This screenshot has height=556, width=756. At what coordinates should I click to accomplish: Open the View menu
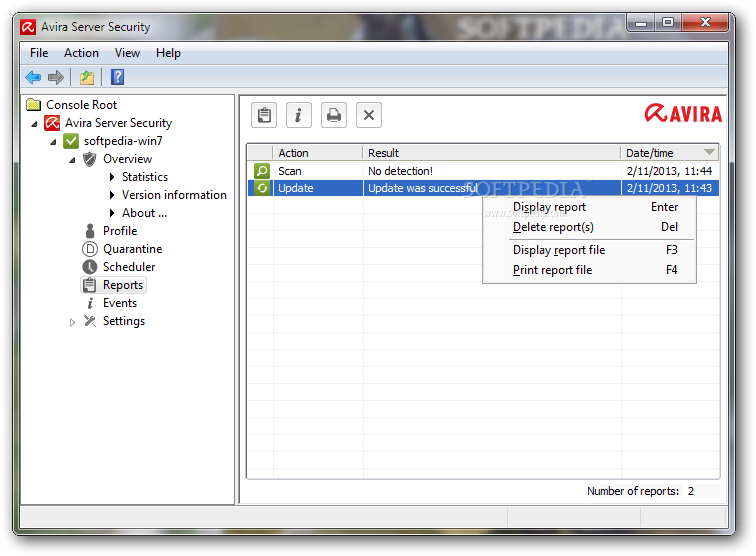127,53
